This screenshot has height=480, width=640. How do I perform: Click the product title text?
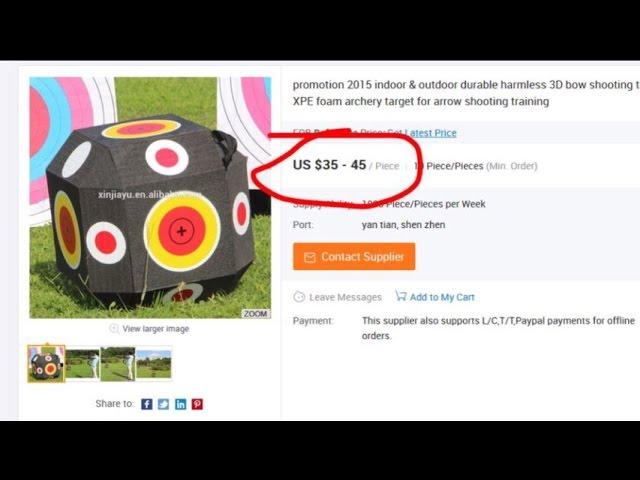point(466,93)
